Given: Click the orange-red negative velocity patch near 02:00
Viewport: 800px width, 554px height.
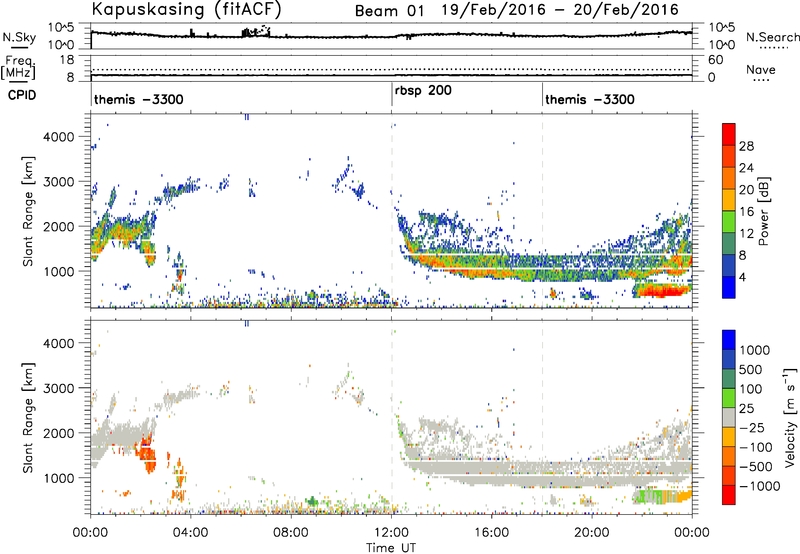Looking at the screenshot, I should (147, 452).
